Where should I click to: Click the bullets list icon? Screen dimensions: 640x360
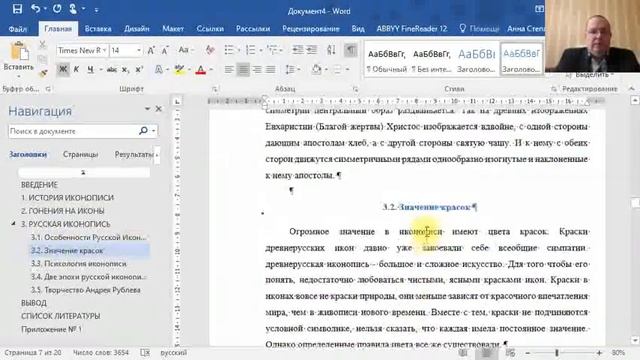(229, 50)
